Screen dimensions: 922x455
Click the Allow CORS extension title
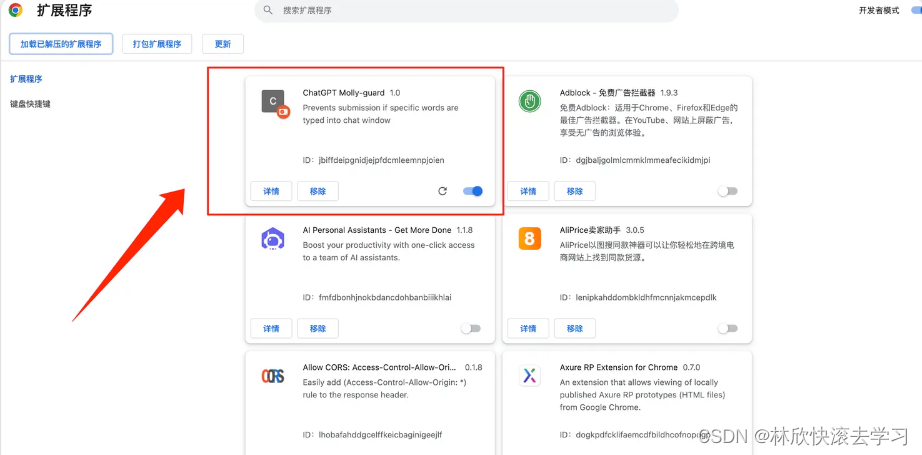[x=379, y=367]
